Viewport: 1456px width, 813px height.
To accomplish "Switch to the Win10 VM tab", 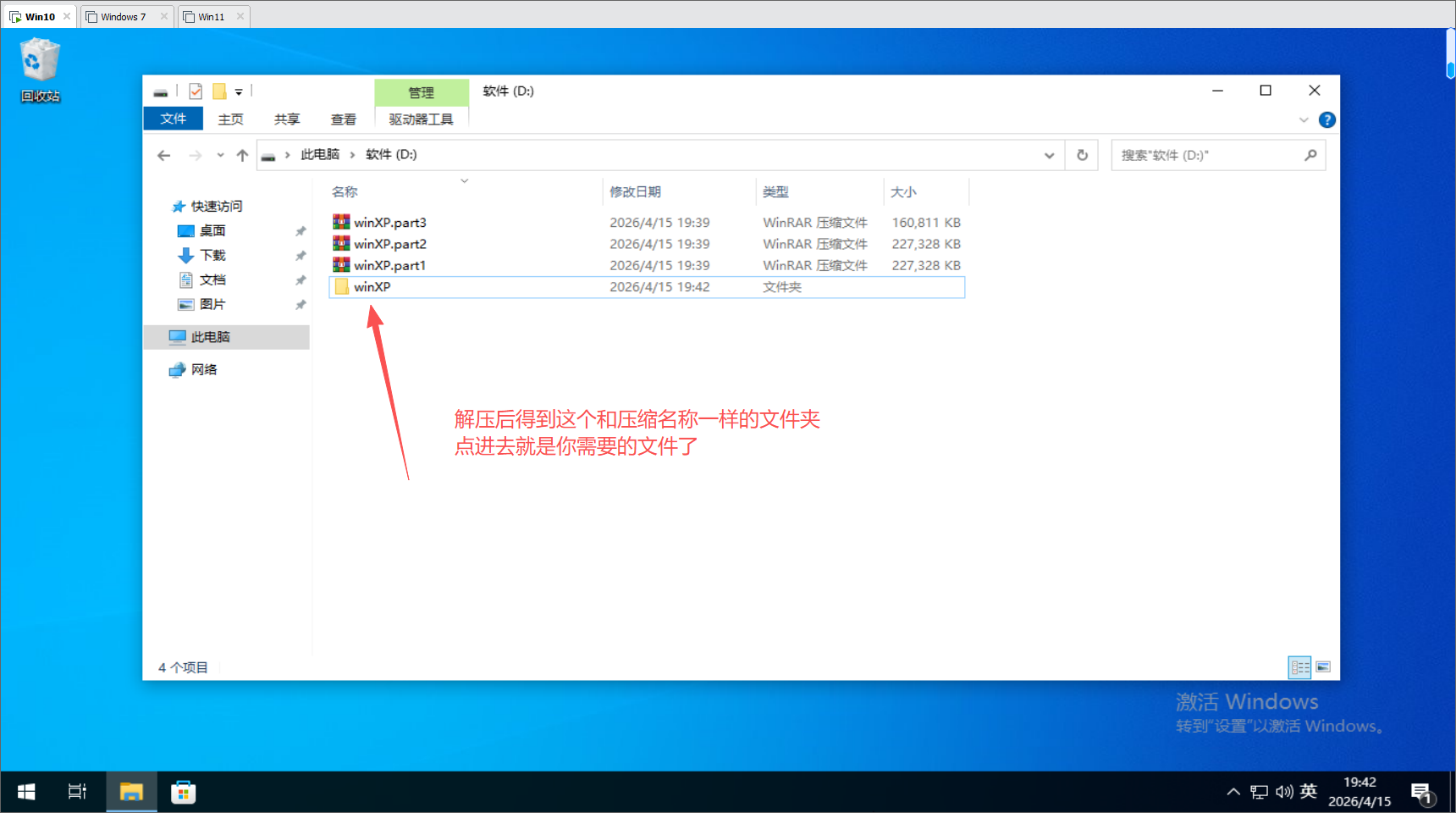I will point(40,16).
